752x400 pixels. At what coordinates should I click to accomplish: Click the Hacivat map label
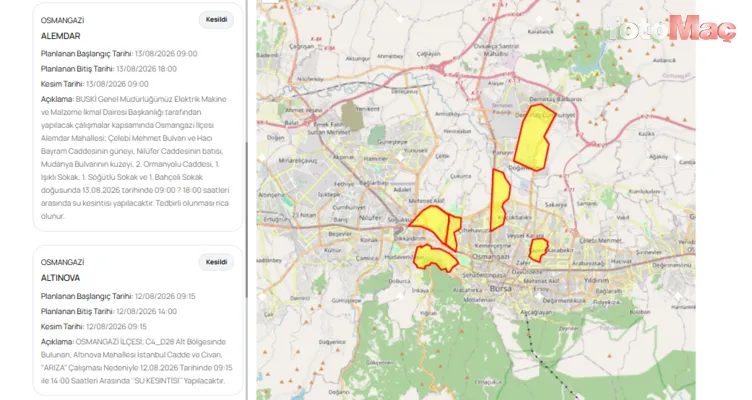621,261
